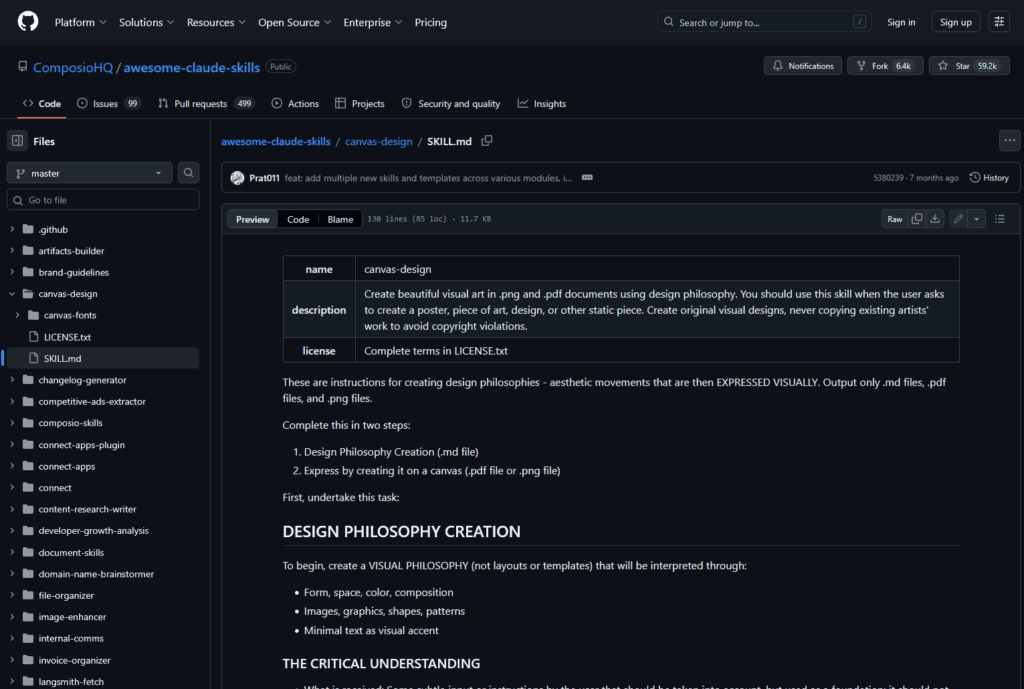The height and width of the screenshot is (689, 1024).
Task: Edit this file with the pencil icon
Action: [x=958, y=219]
